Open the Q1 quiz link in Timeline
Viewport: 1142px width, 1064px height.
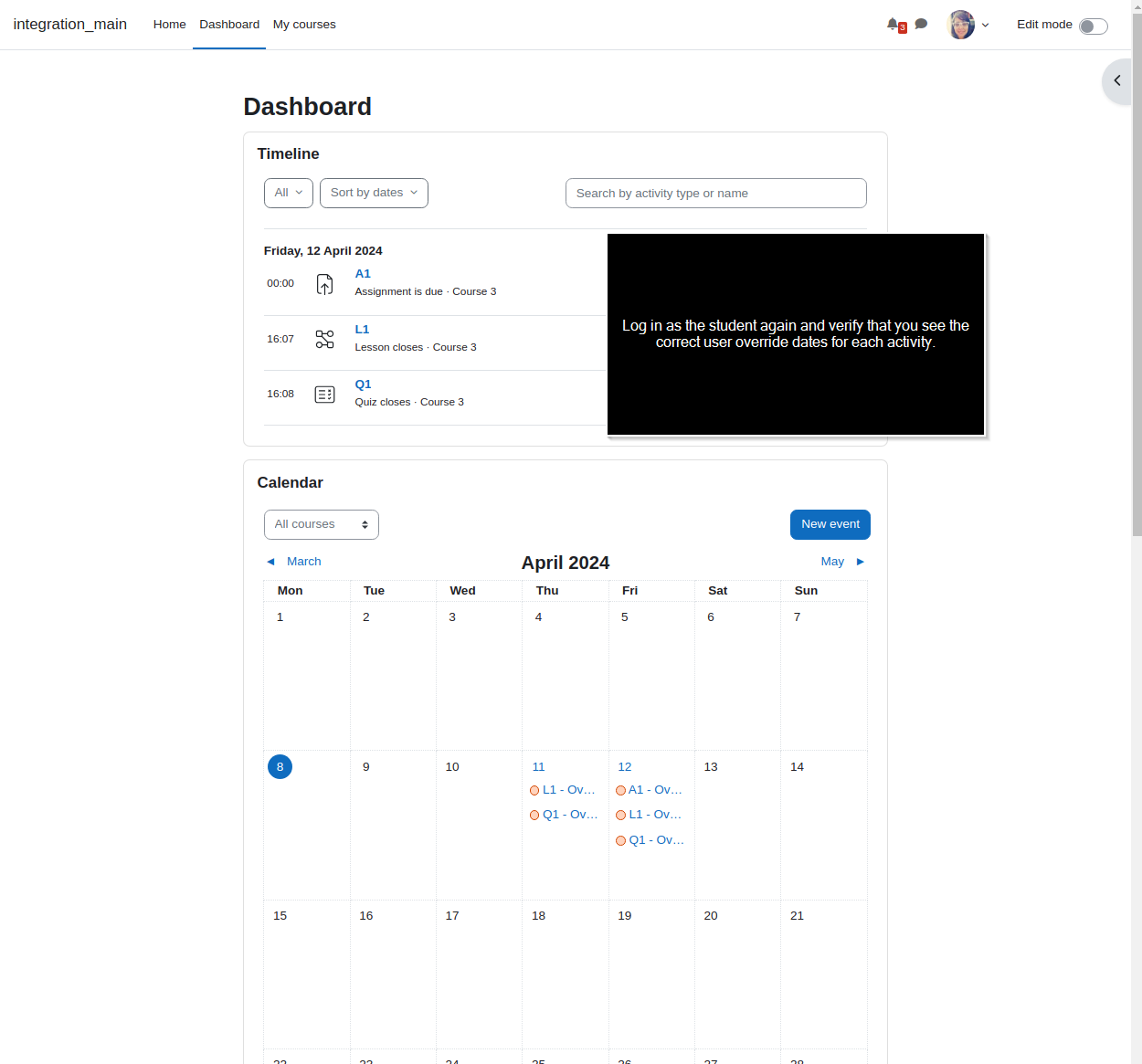click(363, 385)
